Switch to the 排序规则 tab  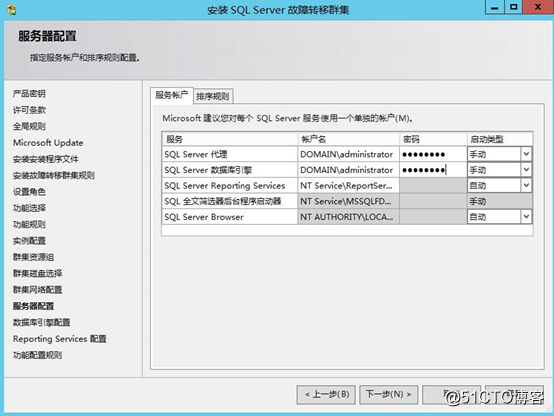(x=213, y=96)
